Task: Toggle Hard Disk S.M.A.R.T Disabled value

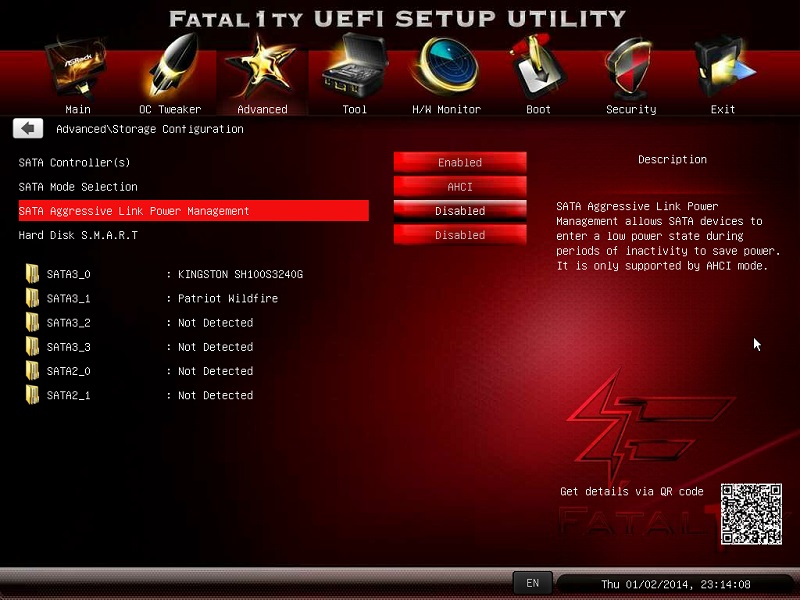Action: 460,235
